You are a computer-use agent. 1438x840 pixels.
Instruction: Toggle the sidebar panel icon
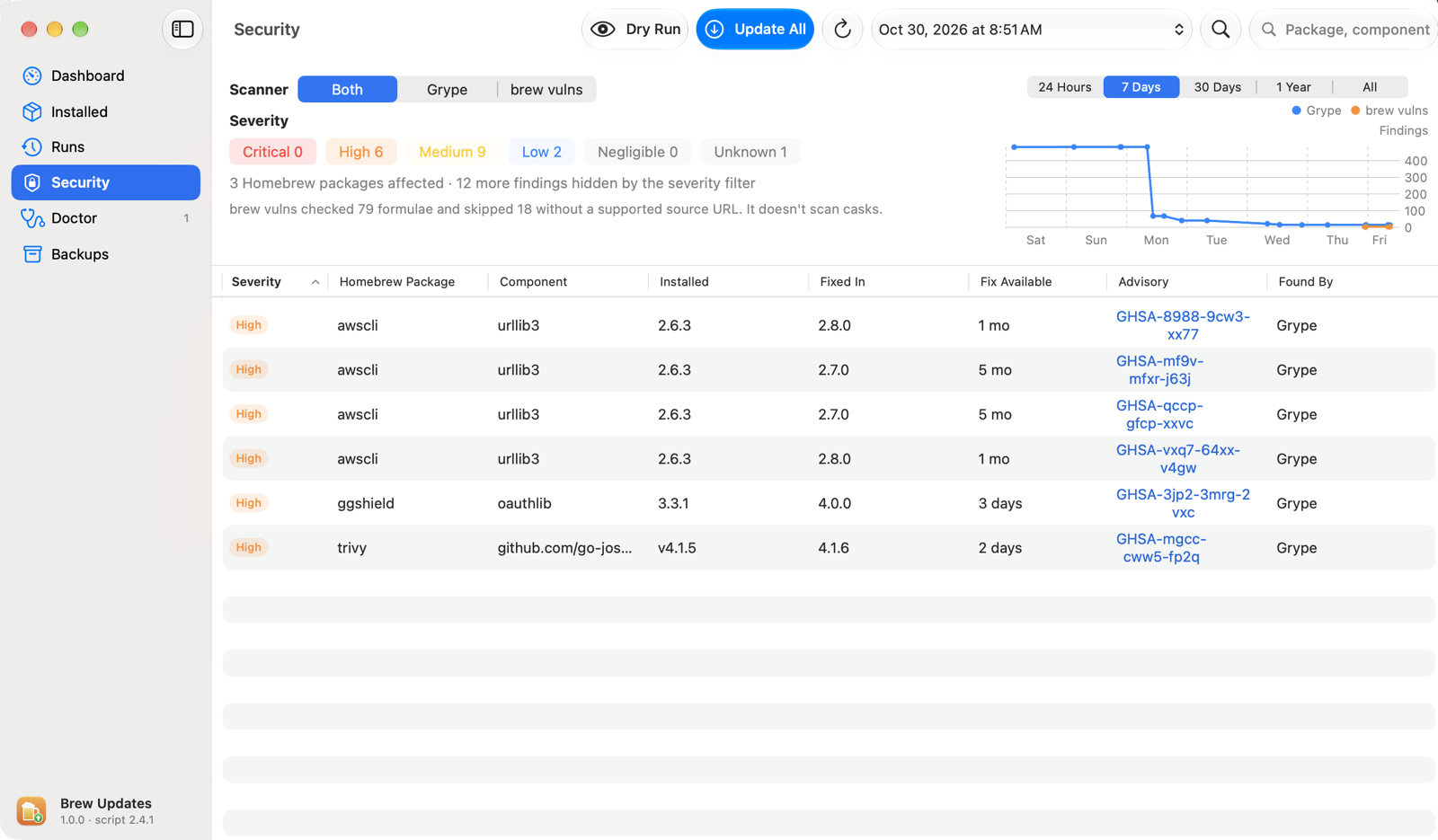click(182, 29)
